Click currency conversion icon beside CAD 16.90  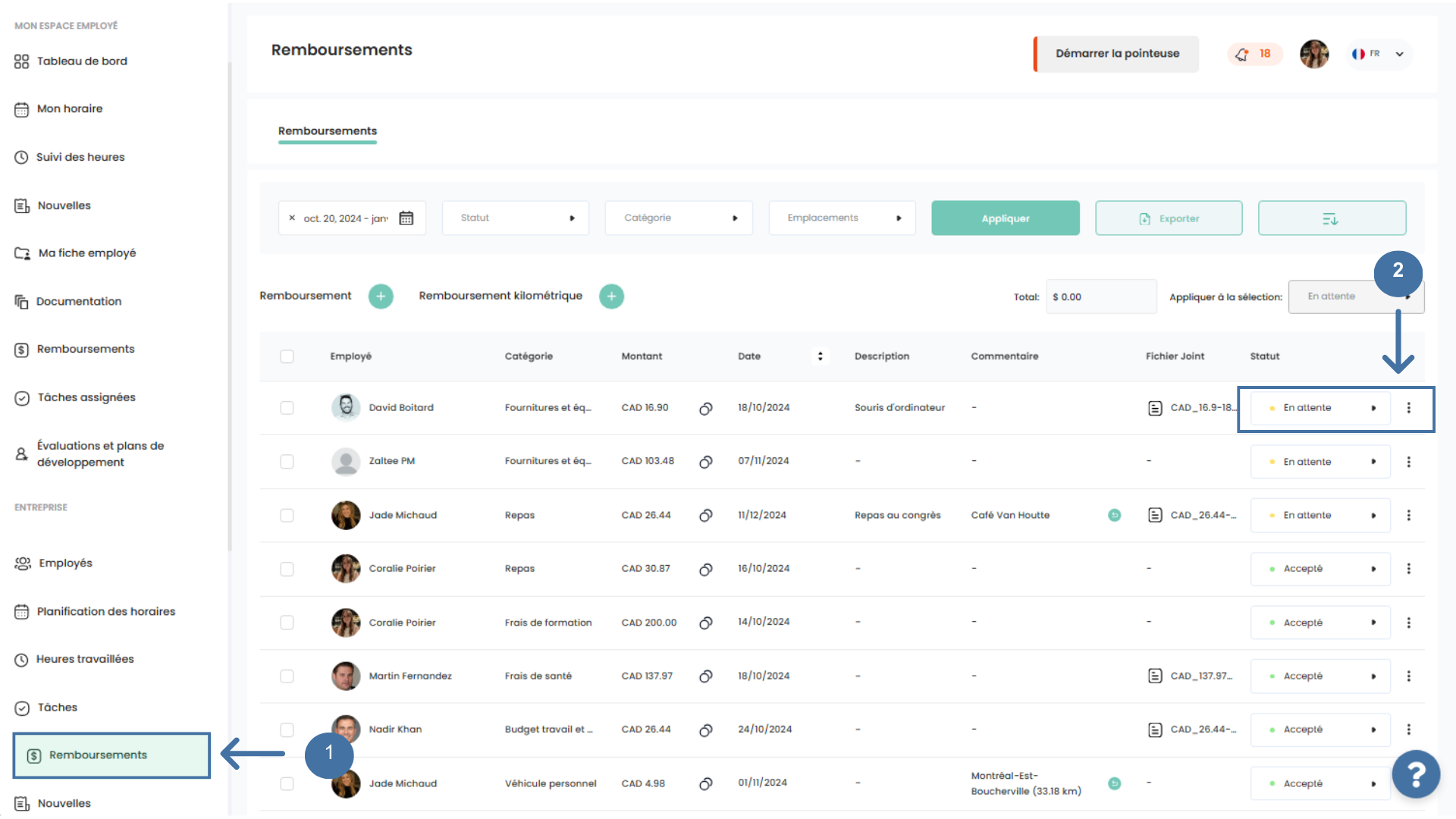(x=705, y=409)
